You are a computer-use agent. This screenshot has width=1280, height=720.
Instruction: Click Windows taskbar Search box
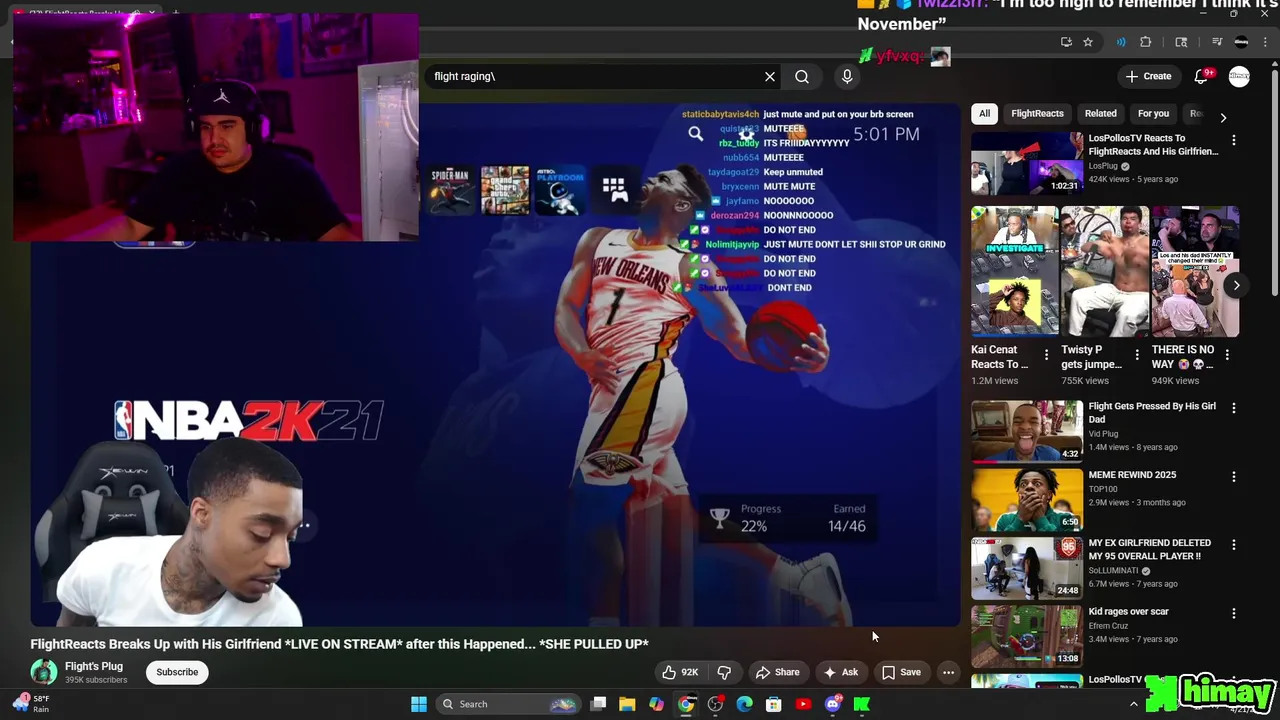(508, 704)
